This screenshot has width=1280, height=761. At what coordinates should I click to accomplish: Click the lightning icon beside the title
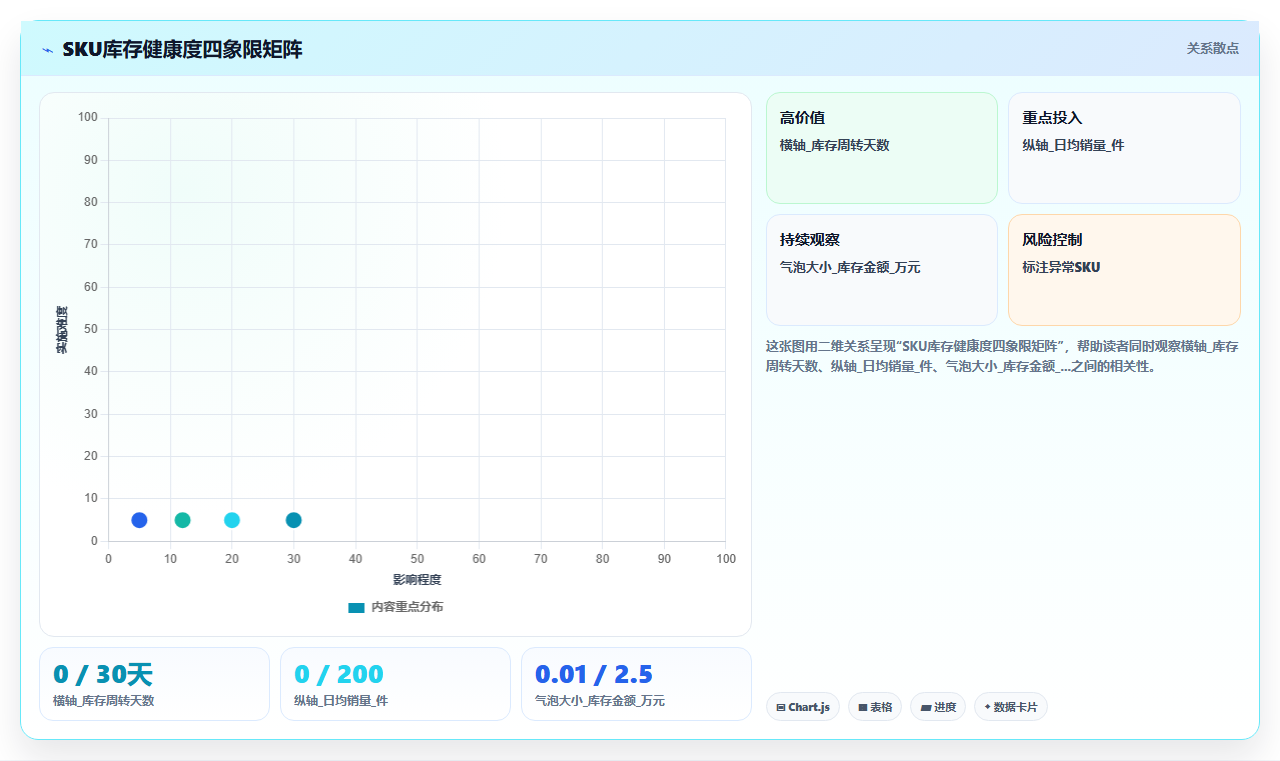(x=47, y=50)
